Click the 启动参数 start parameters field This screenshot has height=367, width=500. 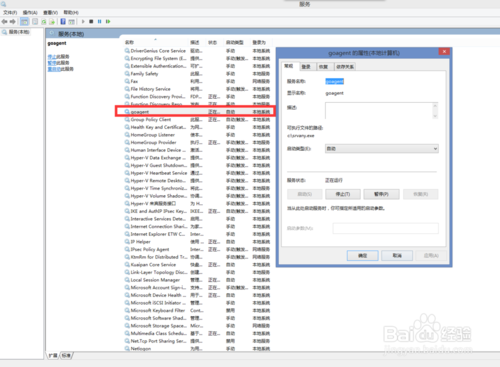[386, 228]
